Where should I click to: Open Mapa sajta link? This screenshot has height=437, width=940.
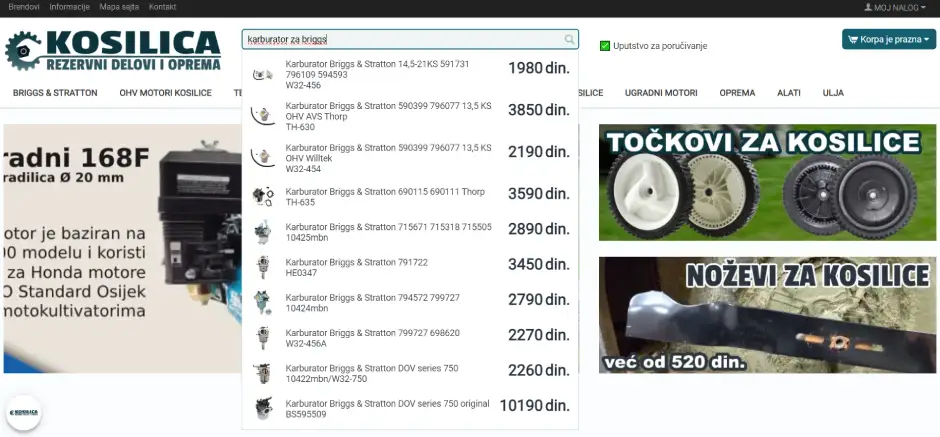[x=119, y=7]
